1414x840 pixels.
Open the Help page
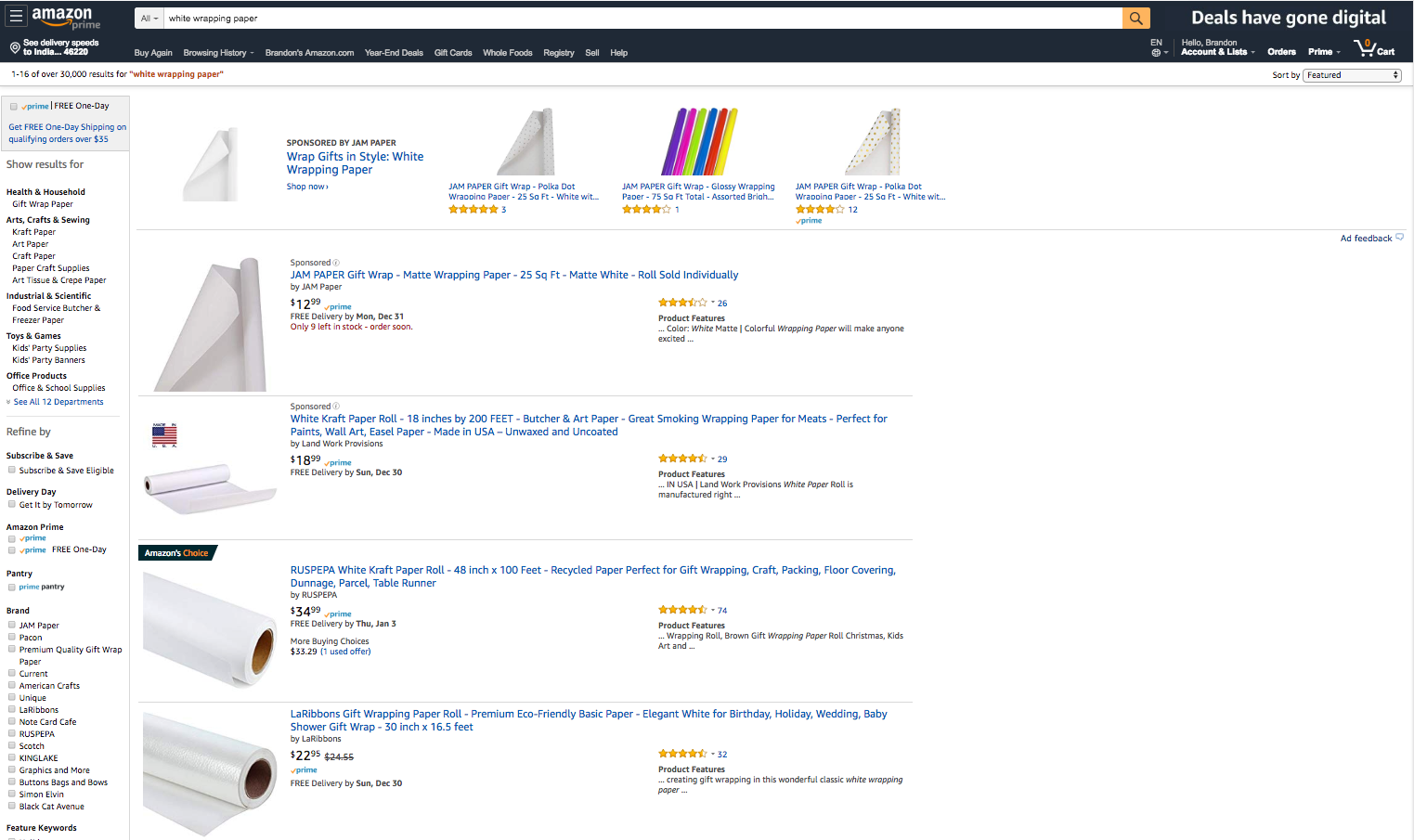[619, 53]
